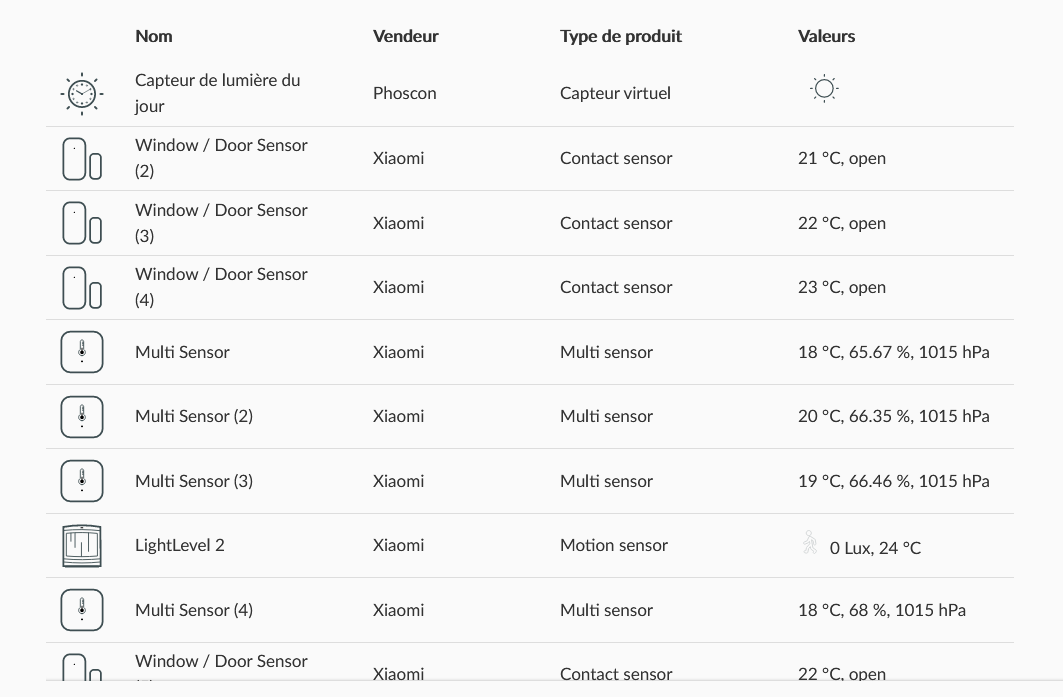Click the Window / Door Sensor (2) icon
Image resolution: width=1063 pixels, height=697 pixels.
(82, 159)
